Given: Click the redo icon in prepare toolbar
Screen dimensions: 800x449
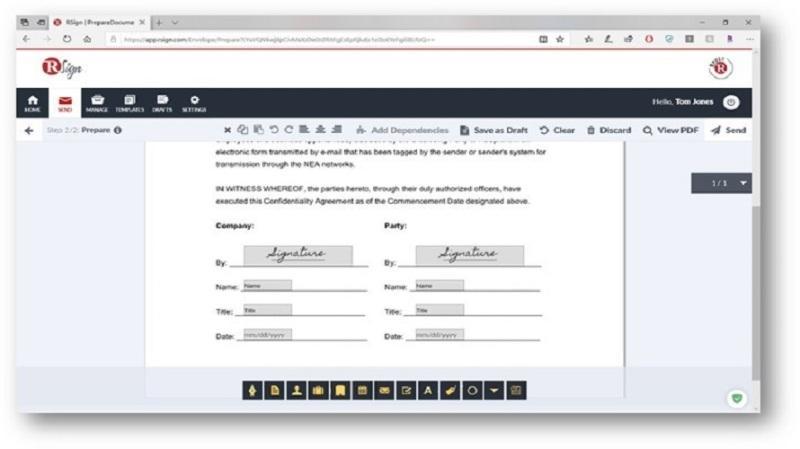Looking at the screenshot, I should (x=289, y=130).
